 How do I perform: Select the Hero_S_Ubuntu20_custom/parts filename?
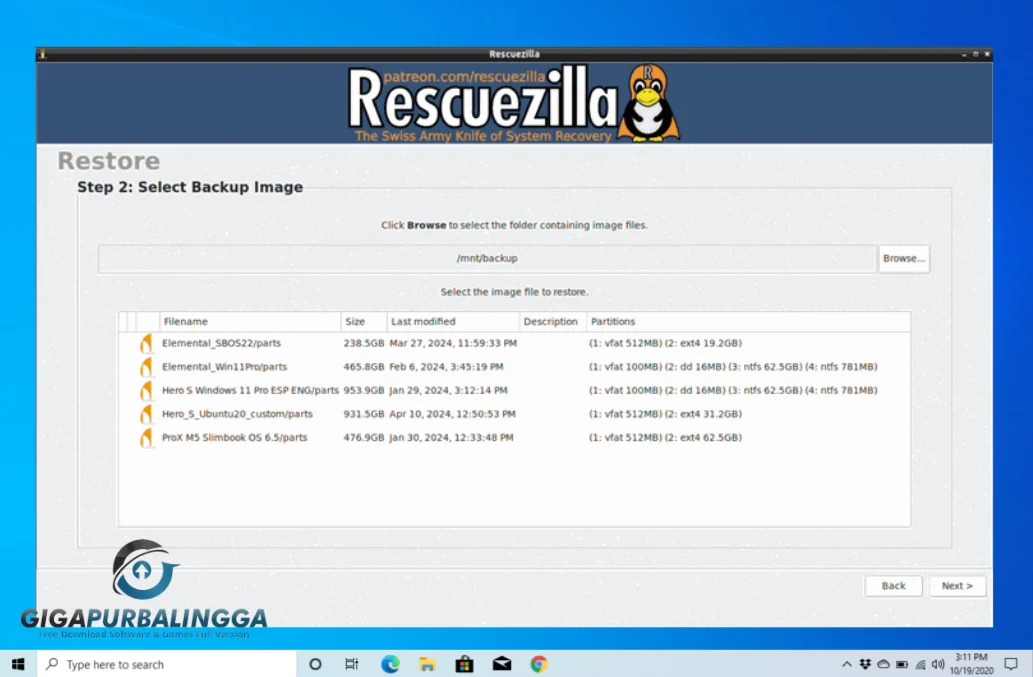tap(237, 414)
